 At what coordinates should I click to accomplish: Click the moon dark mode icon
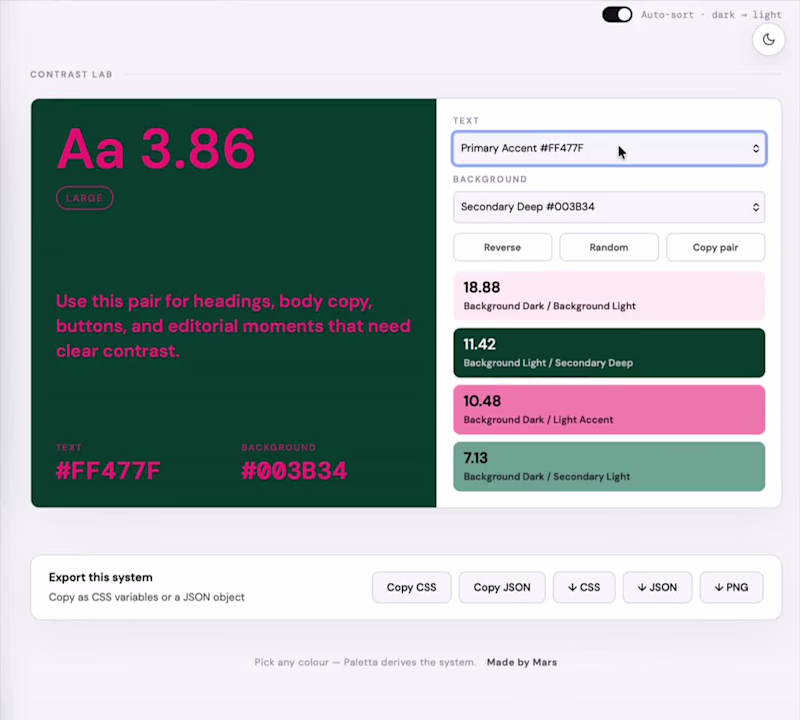(768, 39)
